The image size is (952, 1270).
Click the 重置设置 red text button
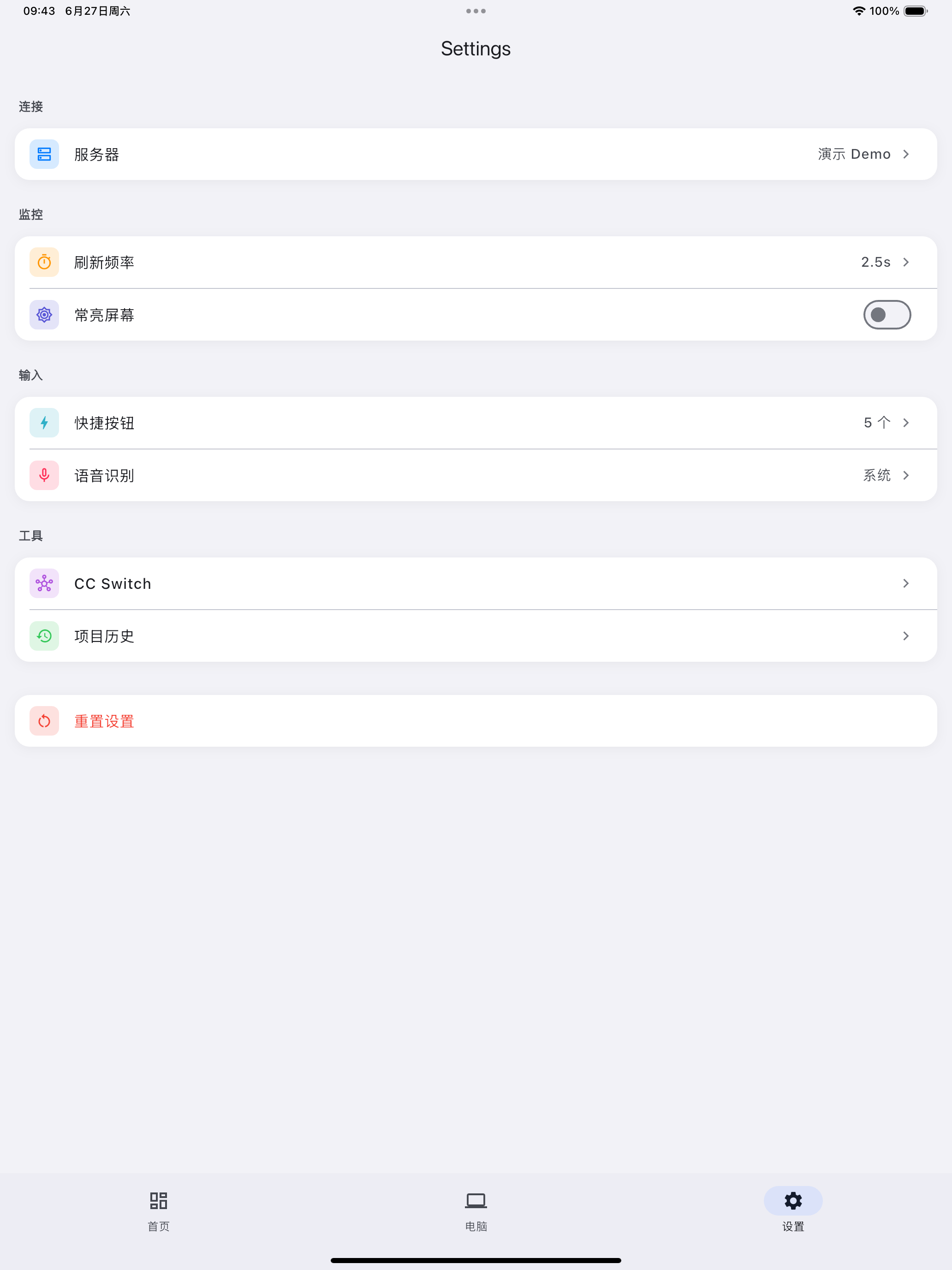pyautogui.click(x=104, y=721)
